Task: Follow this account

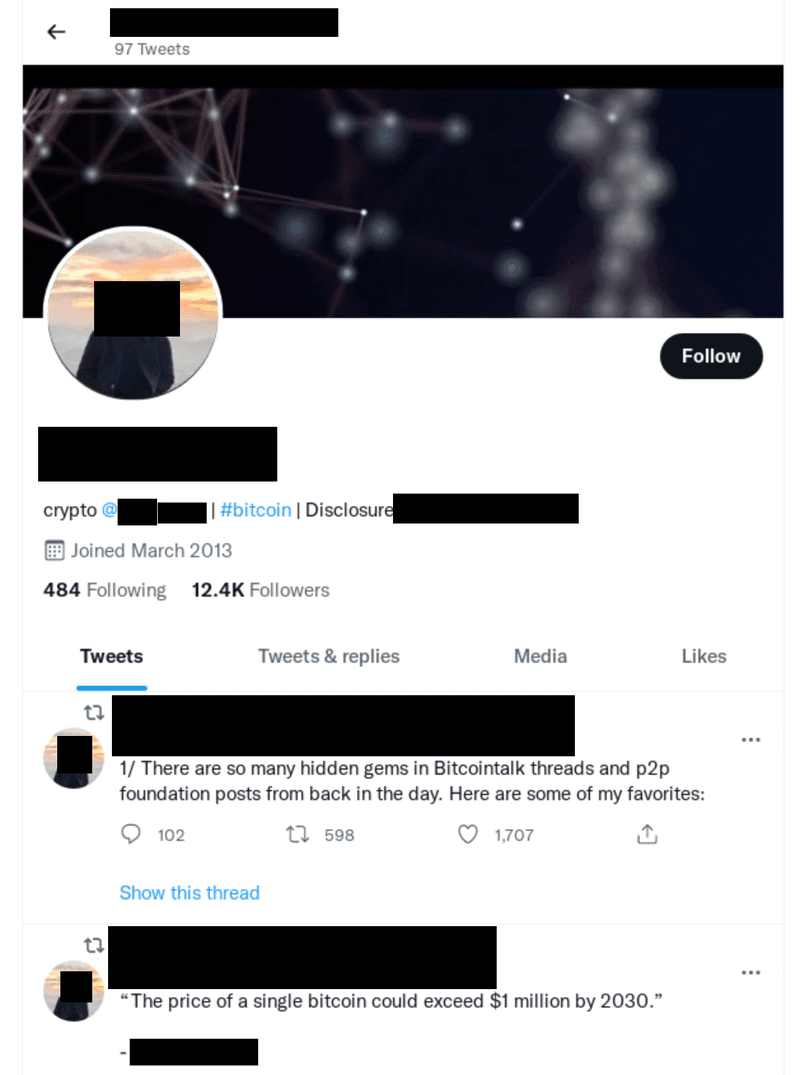Action: pyautogui.click(x=711, y=357)
